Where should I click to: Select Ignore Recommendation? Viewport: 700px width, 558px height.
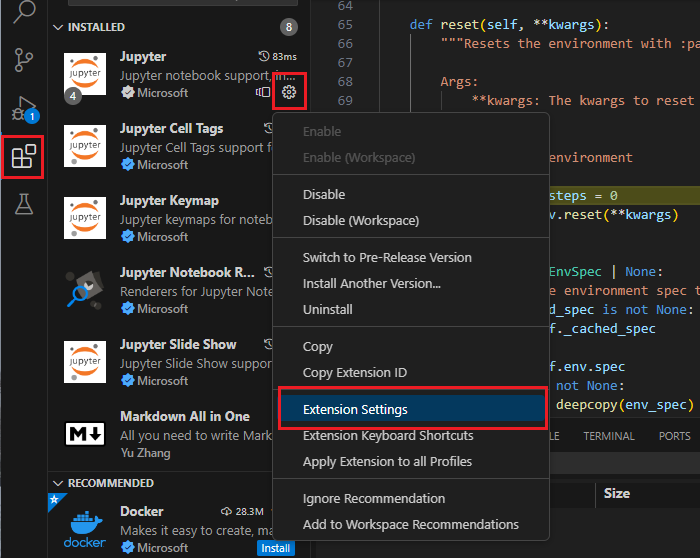point(411,498)
